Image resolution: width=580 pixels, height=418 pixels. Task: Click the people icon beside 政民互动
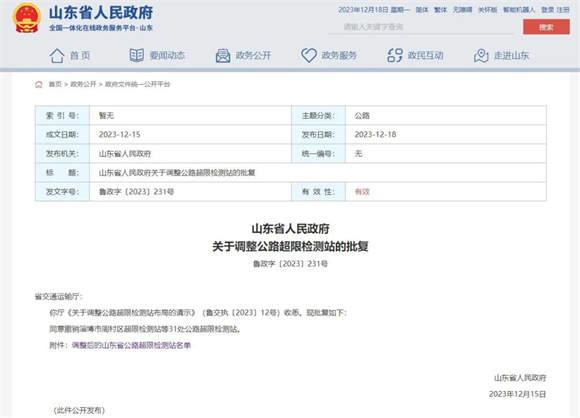395,55
